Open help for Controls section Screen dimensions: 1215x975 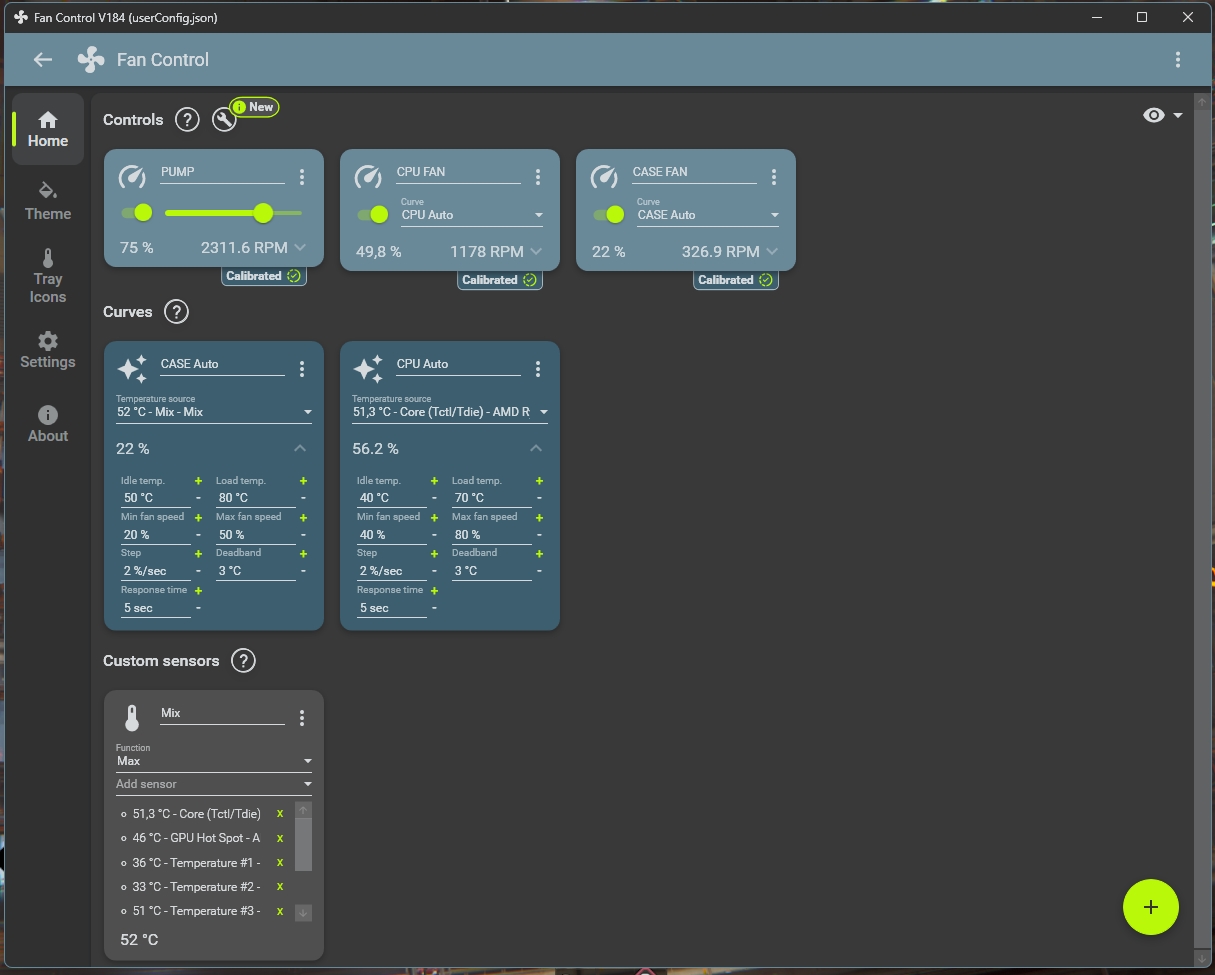click(x=187, y=120)
